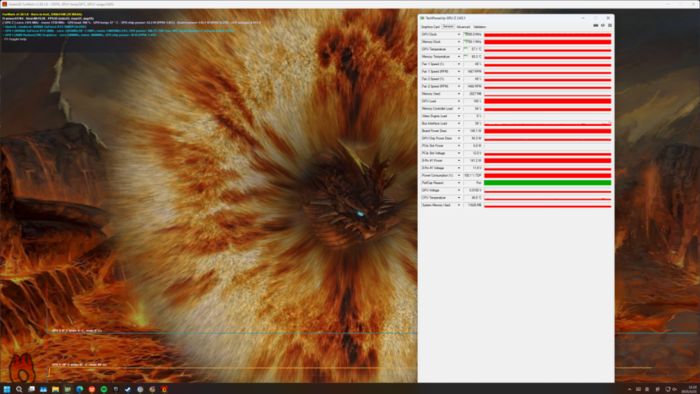The height and width of the screenshot is (394, 700).
Task: Click the GPU-Z refresh icon
Action: (603, 25)
